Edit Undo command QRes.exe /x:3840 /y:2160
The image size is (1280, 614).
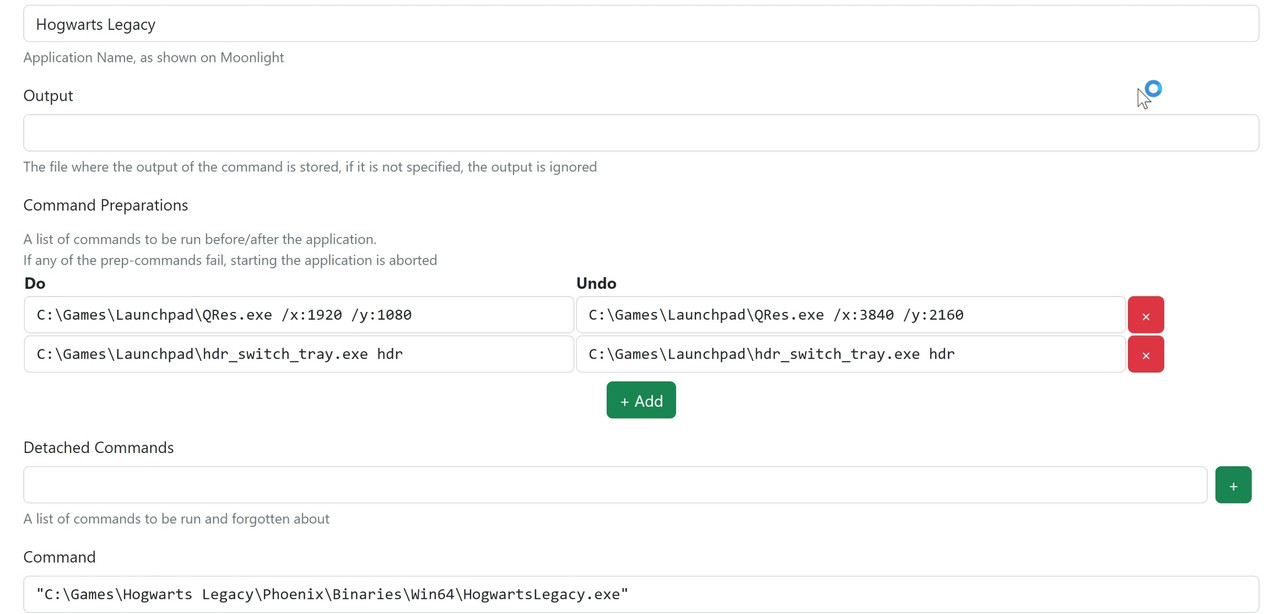[851, 315]
